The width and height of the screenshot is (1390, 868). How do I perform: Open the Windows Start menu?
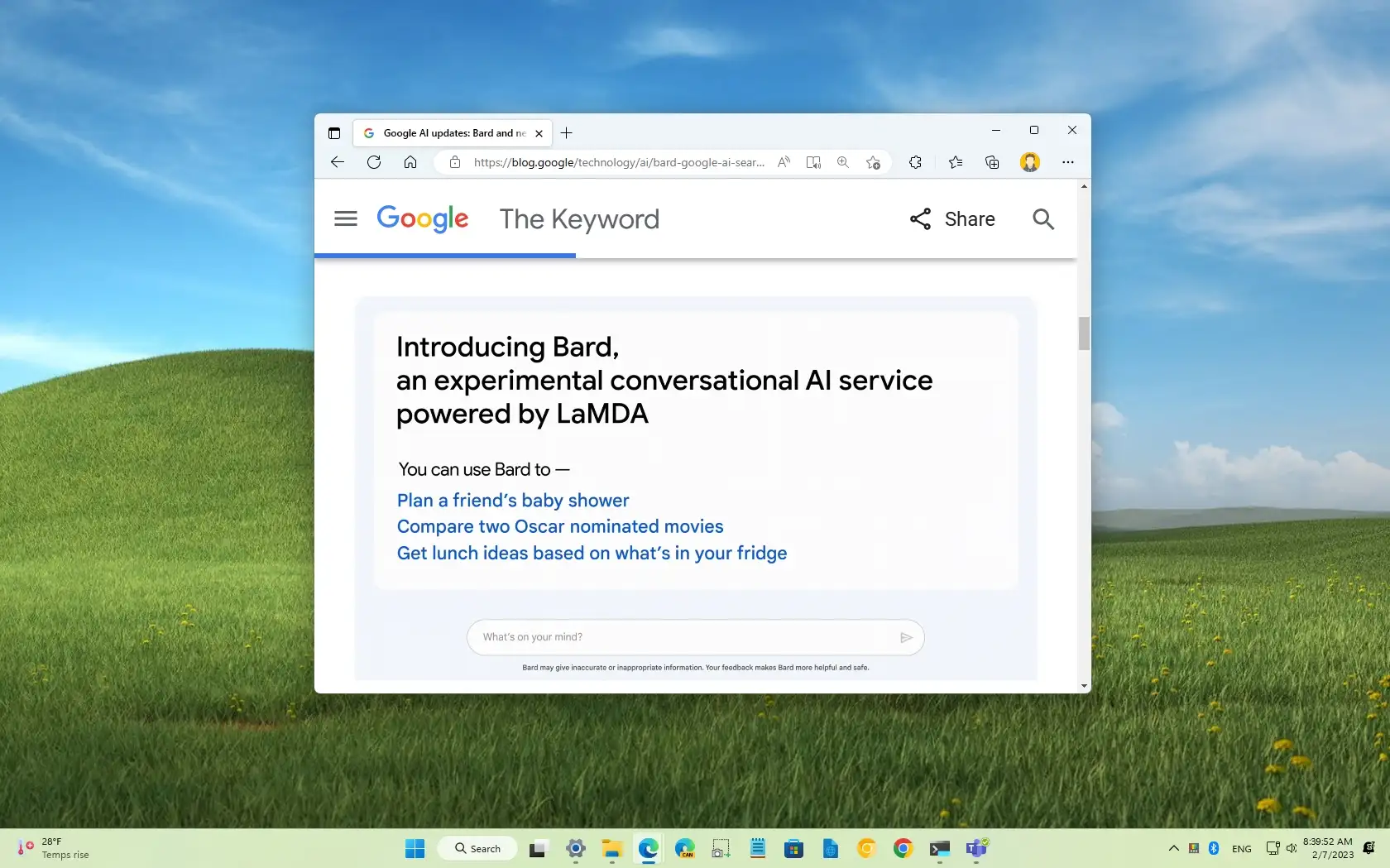[415, 848]
